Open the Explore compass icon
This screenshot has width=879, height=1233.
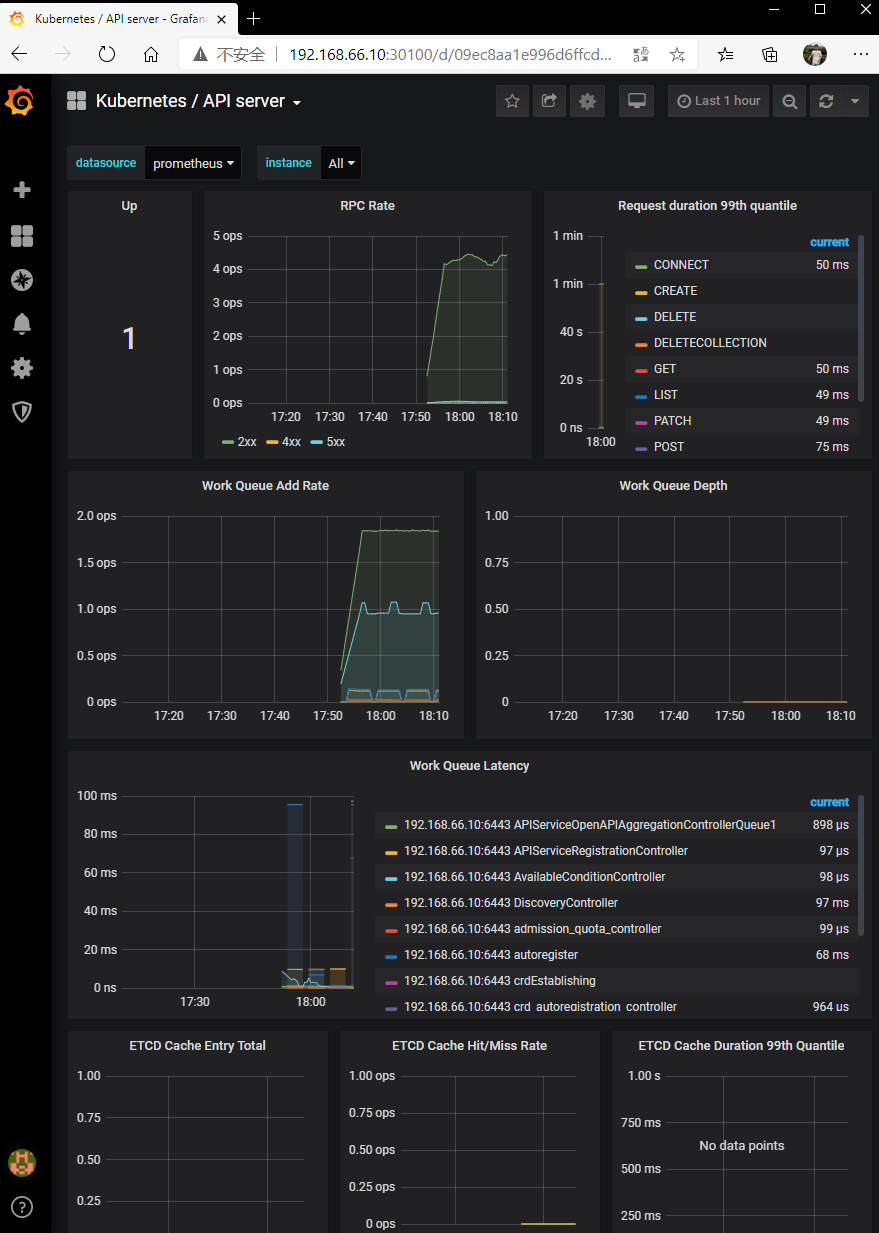pyautogui.click(x=21, y=280)
